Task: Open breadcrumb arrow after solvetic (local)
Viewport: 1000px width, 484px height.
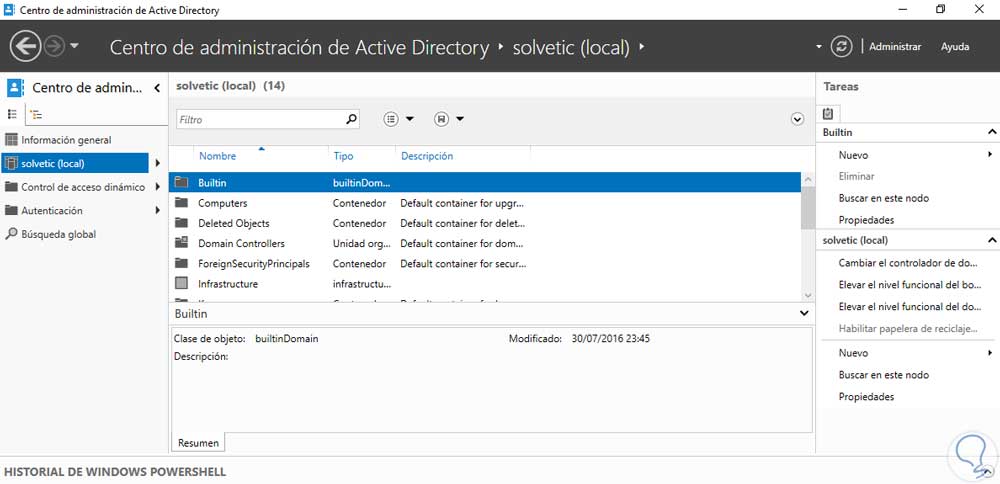Action: (641, 47)
